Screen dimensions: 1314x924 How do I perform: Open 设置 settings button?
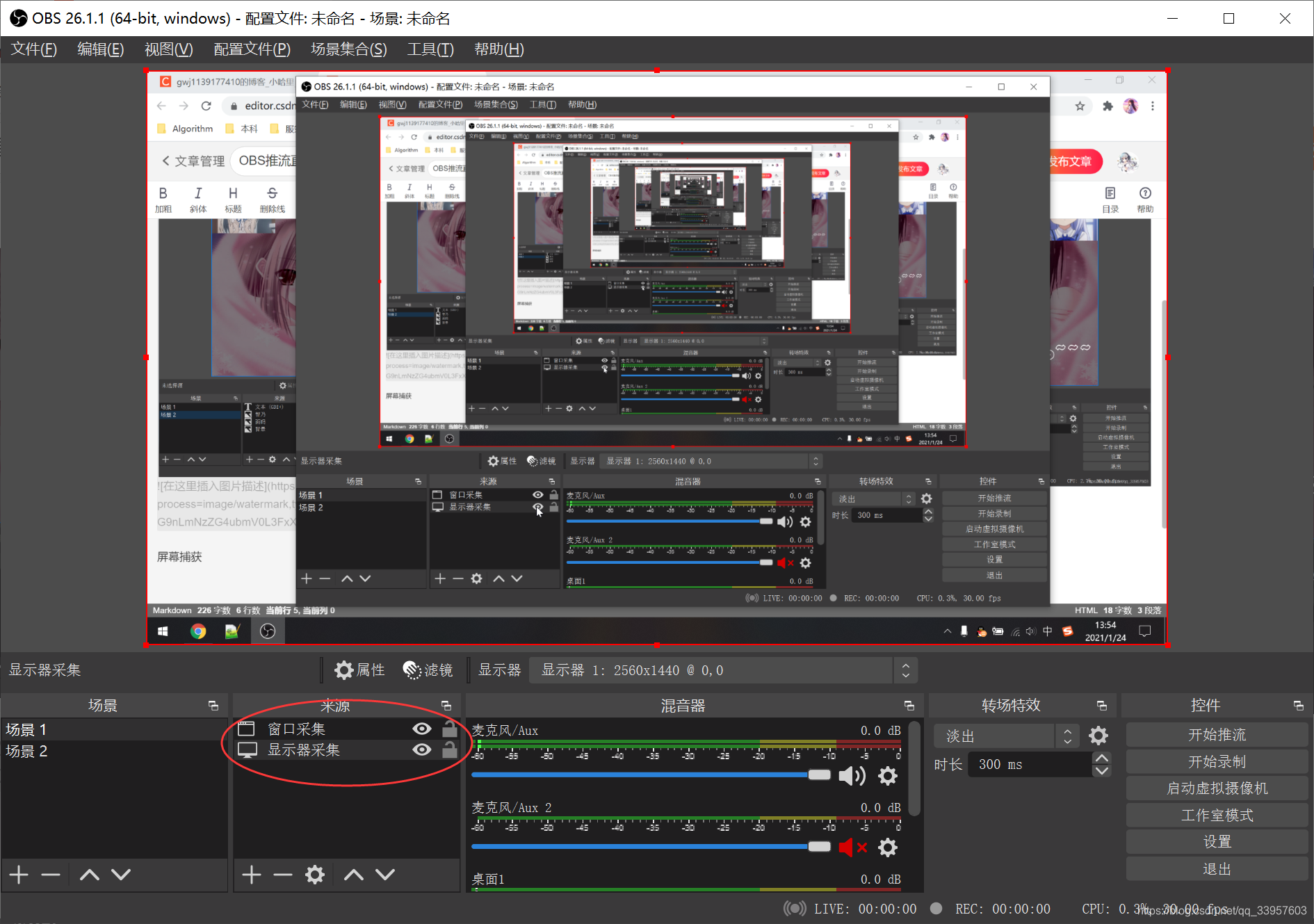(1217, 842)
